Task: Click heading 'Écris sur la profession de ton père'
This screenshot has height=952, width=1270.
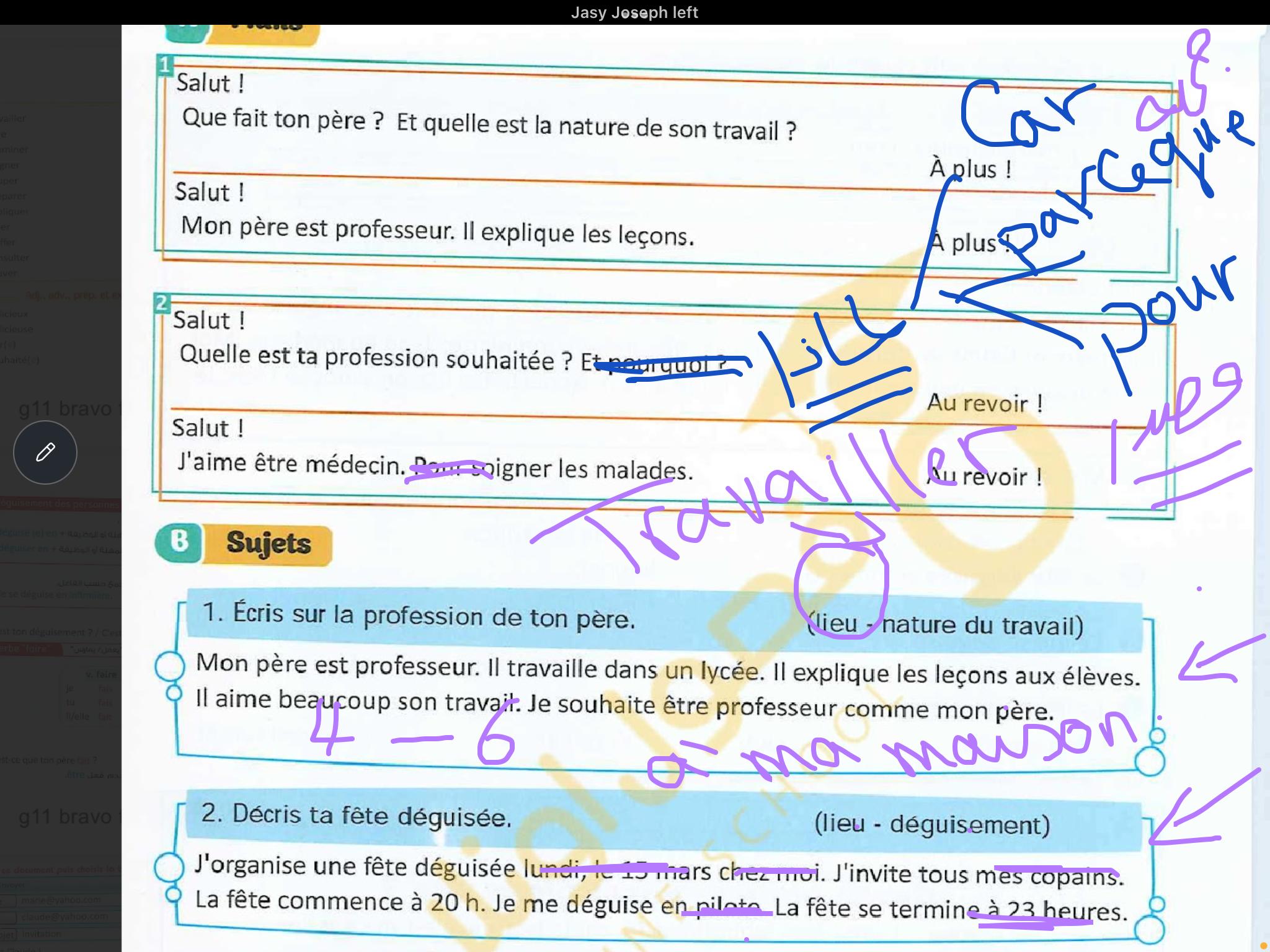Action: click(x=419, y=616)
